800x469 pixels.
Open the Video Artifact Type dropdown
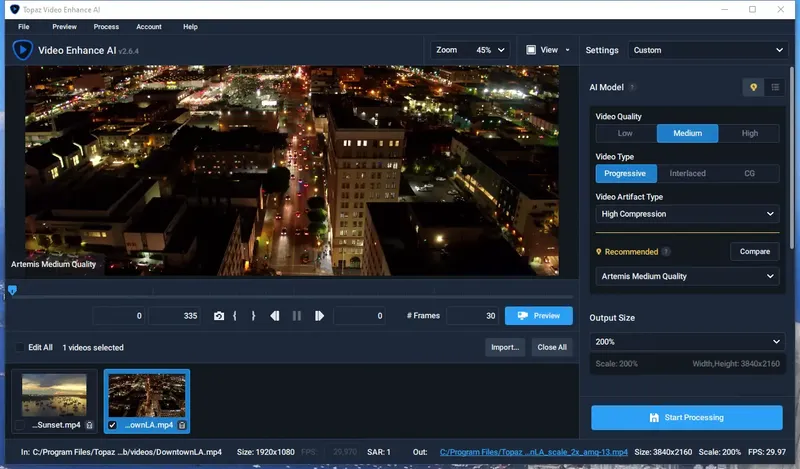687,214
